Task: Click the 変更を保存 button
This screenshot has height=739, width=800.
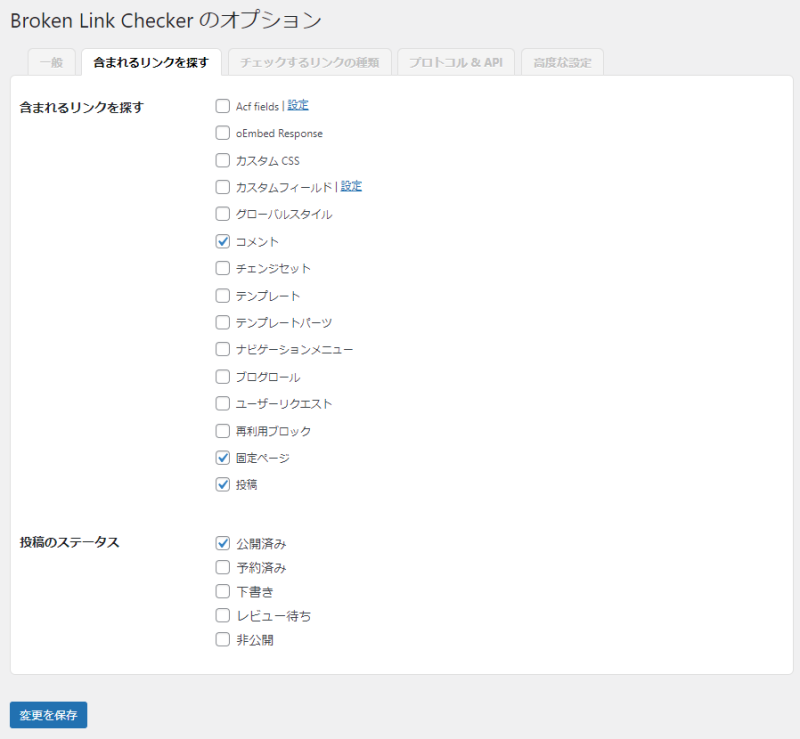Action: (48, 715)
